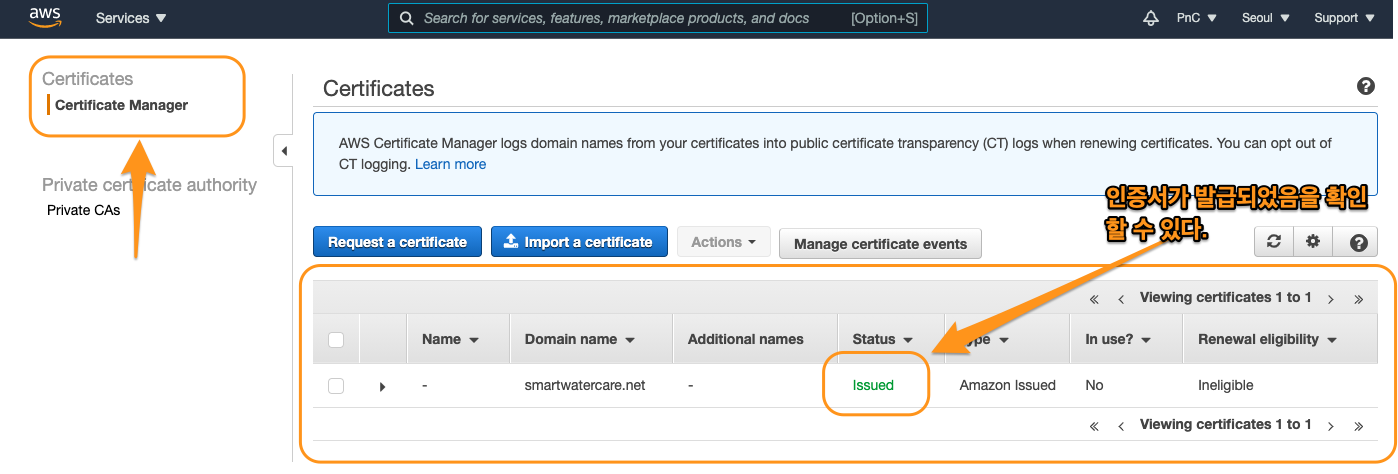
Task: Select the smartwatercare.net certificate checkbox
Action: click(336, 386)
